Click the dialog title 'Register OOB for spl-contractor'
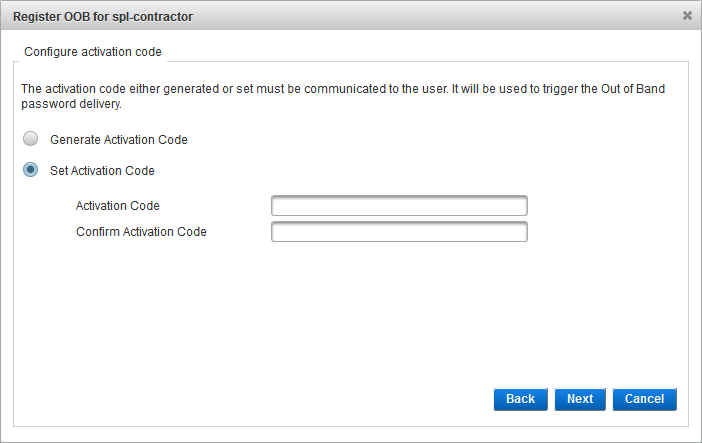Viewport: 702px width, 443px height. 103,16
